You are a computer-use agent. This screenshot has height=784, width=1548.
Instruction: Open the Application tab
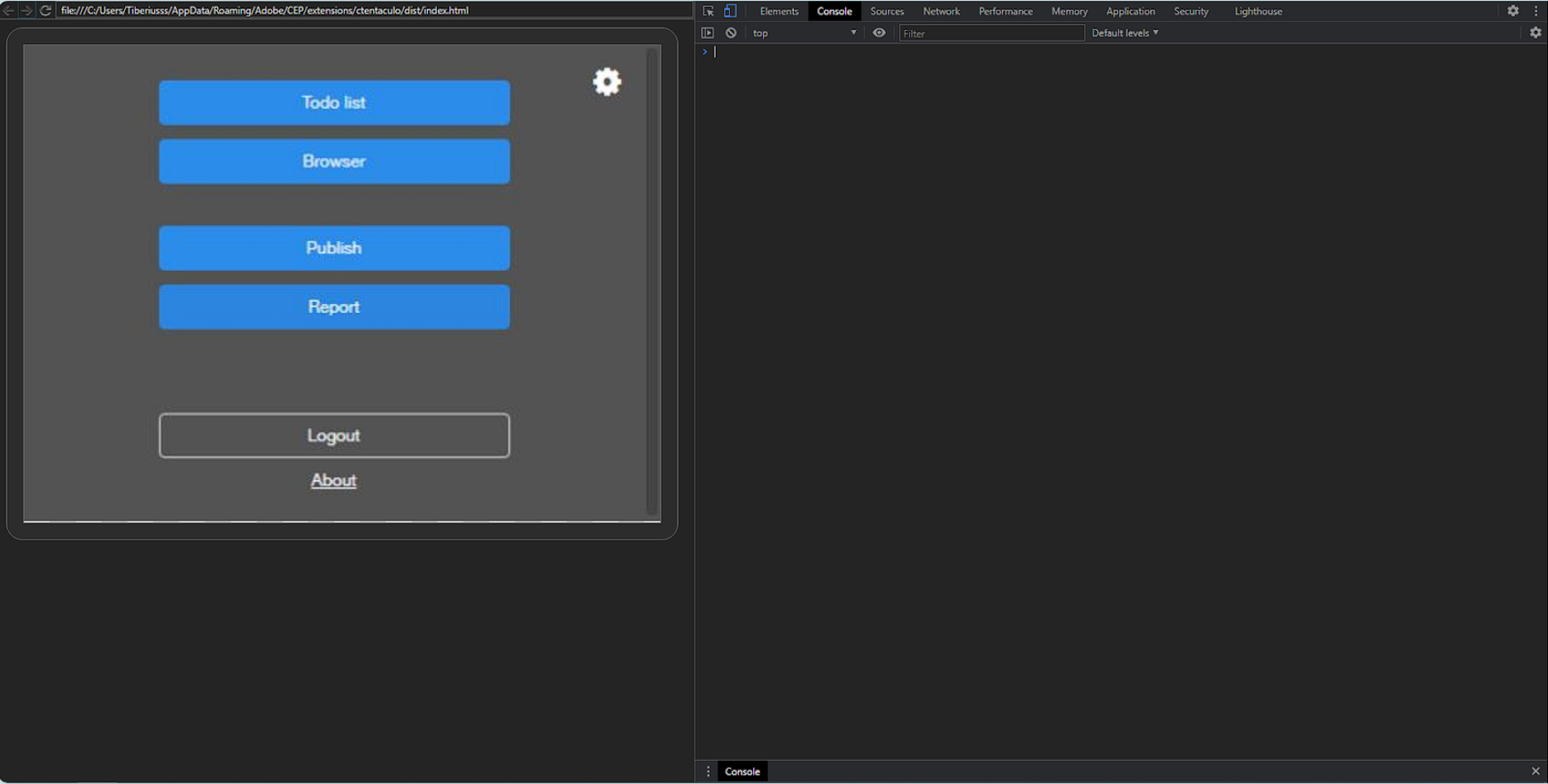[1131, 12]
